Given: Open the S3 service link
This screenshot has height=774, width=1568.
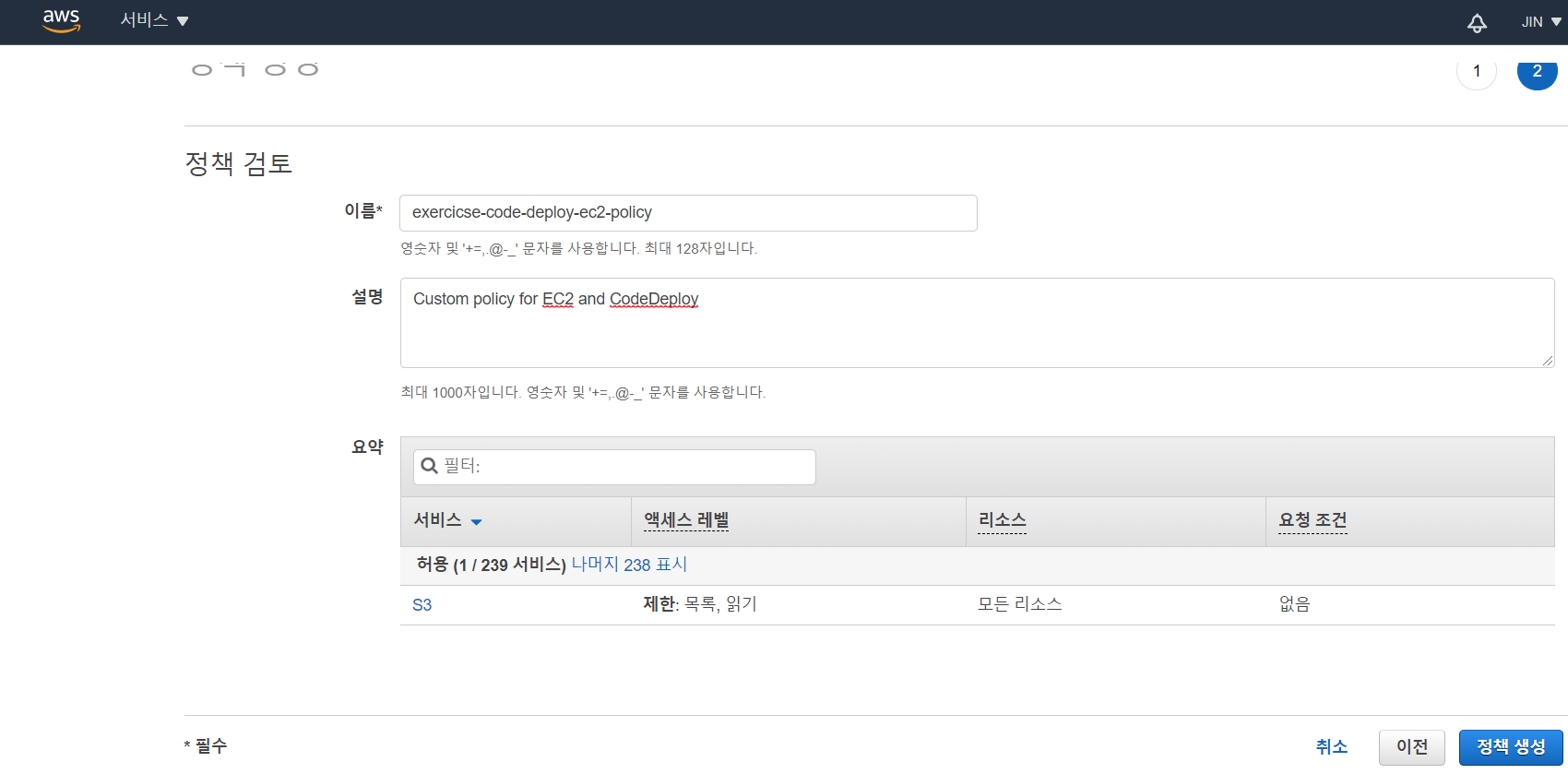Looking at the screenshot, I should tap(422, 605).
